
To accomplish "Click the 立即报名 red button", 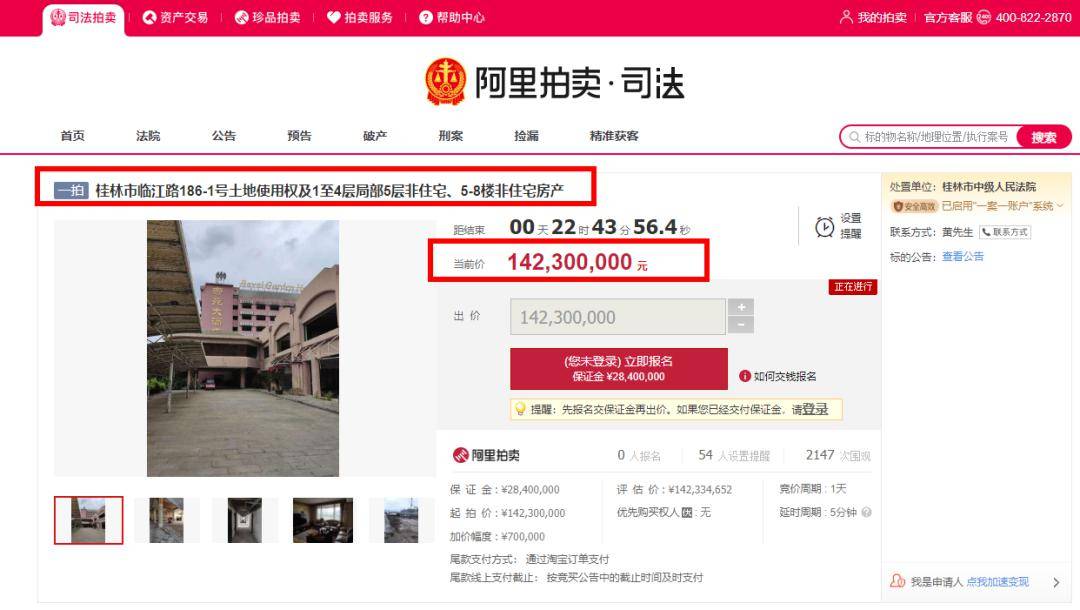I will click(619, 368).
